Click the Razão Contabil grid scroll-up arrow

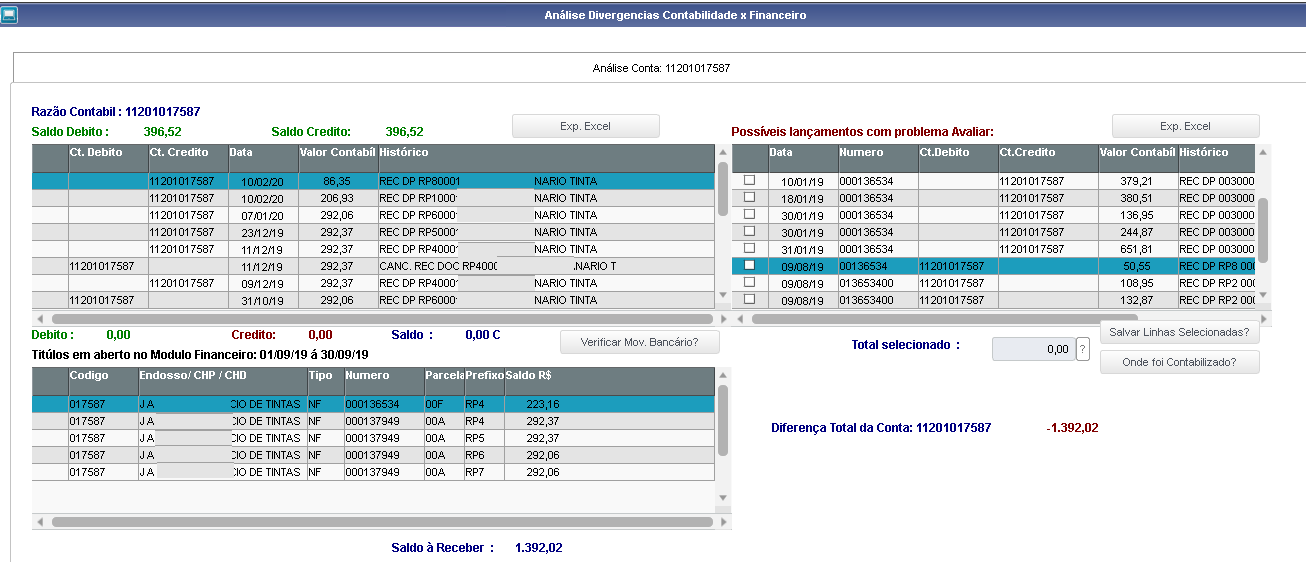click(x=723, y=152)
